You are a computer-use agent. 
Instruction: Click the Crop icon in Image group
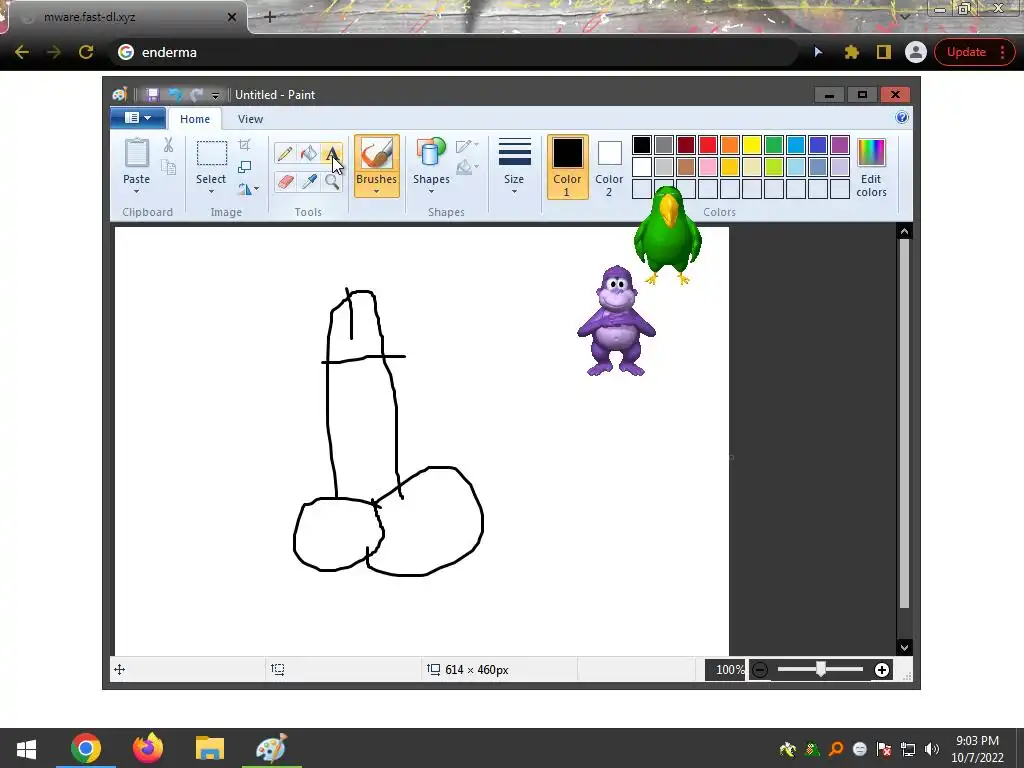[x=244, y=145]
